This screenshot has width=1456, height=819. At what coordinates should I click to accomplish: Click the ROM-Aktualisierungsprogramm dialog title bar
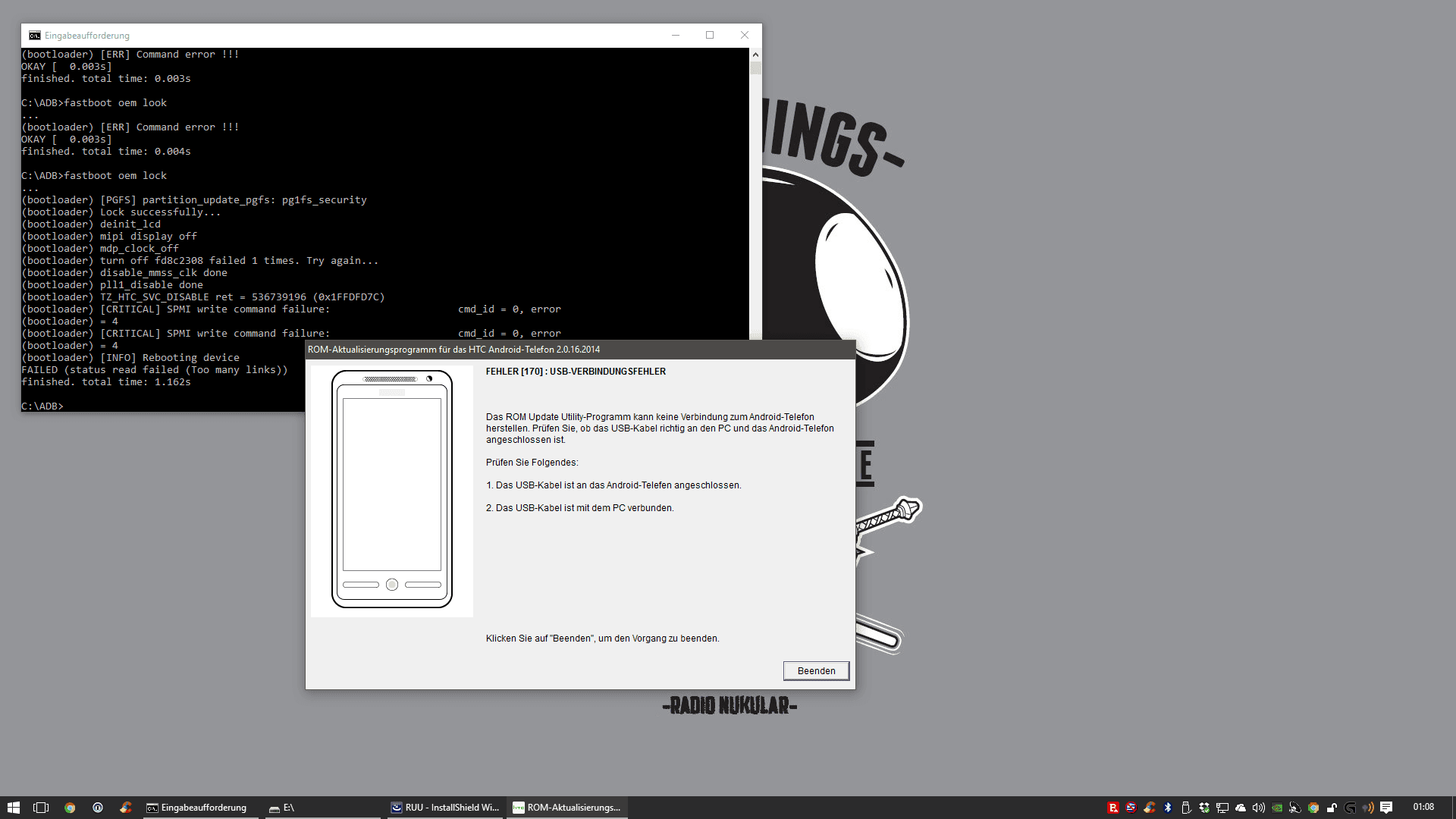pyautogui.click(x=580, y=350)
